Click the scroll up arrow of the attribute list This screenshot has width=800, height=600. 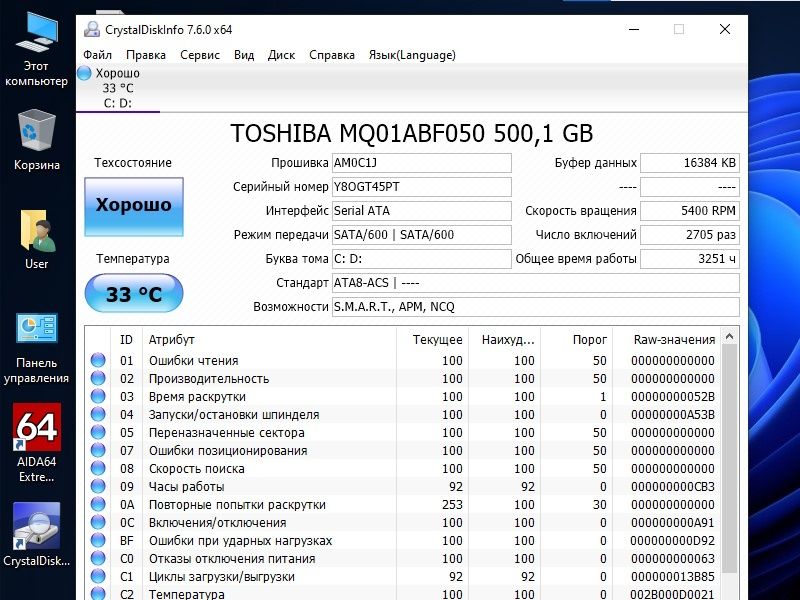[730, 336]
